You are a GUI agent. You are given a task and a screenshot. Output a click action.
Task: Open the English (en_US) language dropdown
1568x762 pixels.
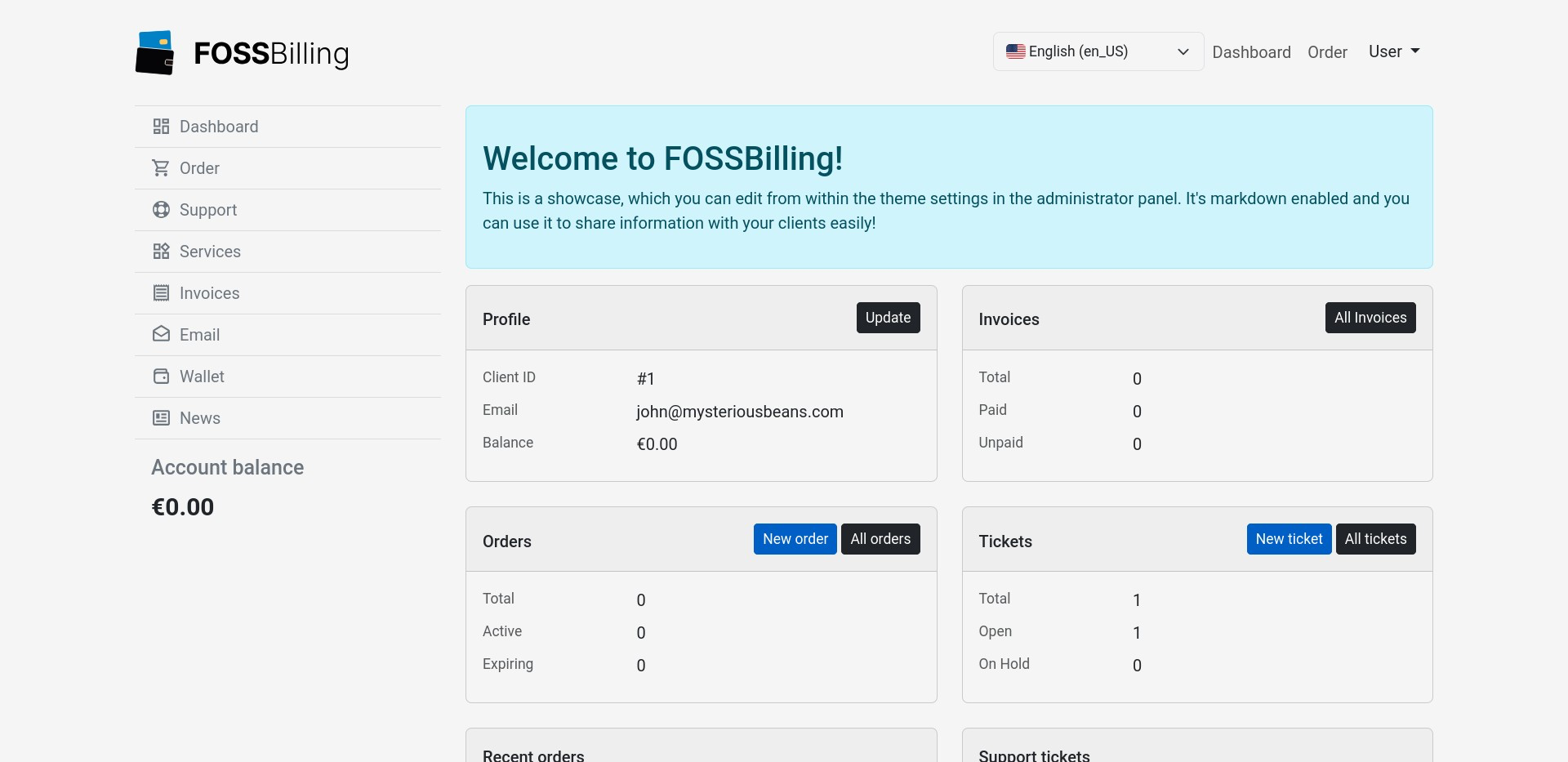1098,51
